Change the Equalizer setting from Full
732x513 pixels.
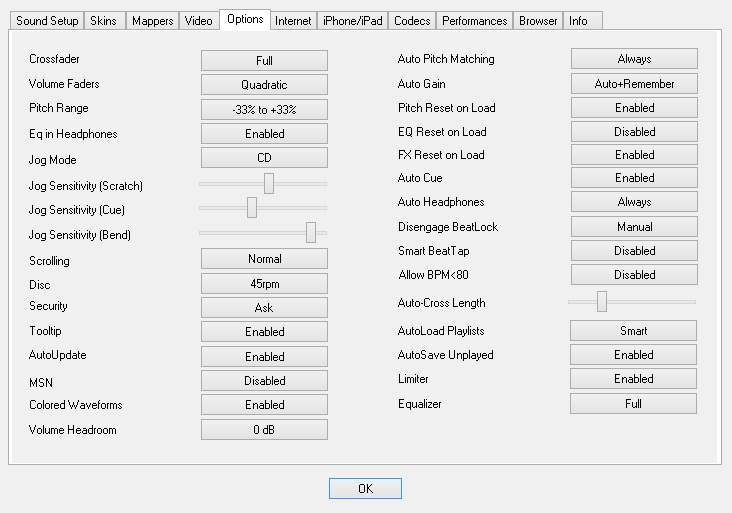point(633,404)
